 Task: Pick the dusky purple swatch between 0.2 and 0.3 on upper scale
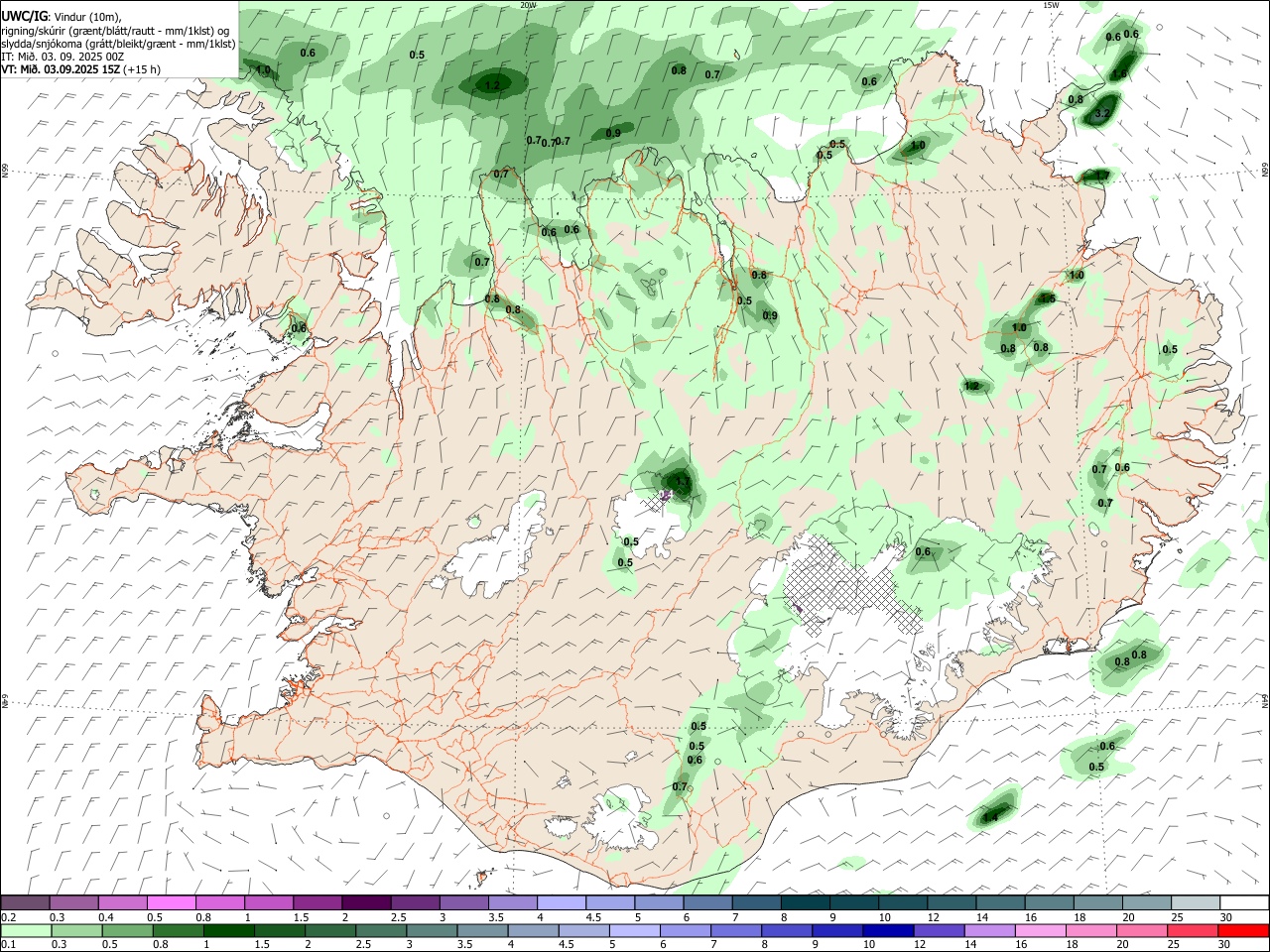tap(26, 902)
